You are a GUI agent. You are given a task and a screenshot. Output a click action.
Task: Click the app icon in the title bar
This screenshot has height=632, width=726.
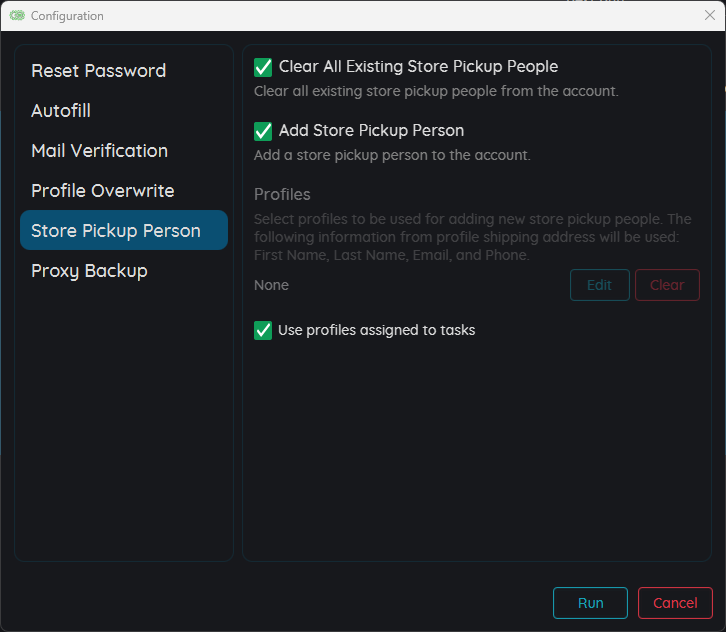pos(17,16)
